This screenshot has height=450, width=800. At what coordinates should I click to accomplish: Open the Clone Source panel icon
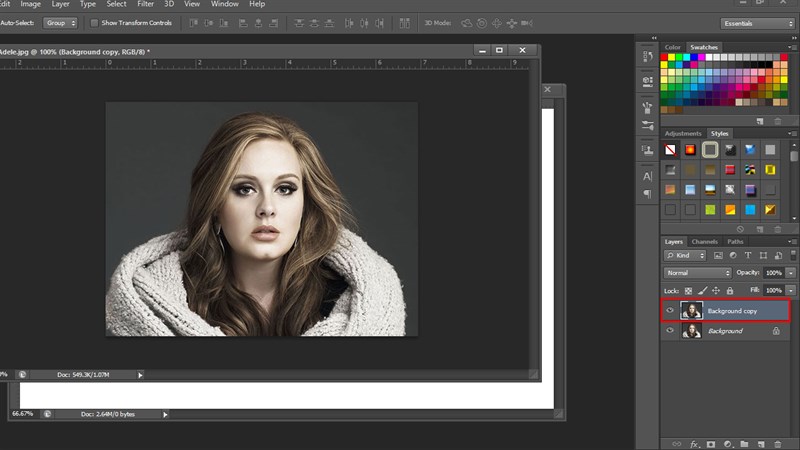pos(647,150)
